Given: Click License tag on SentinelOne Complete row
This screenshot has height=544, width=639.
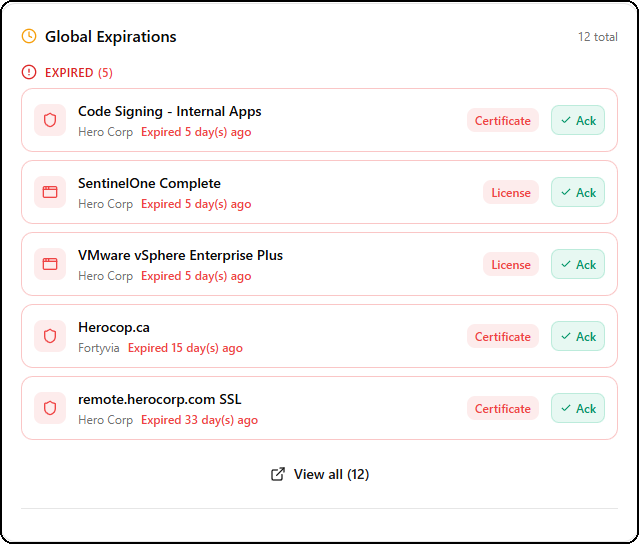Looking at the screenshot, I should pyautogui.click(x=511, y=192).
